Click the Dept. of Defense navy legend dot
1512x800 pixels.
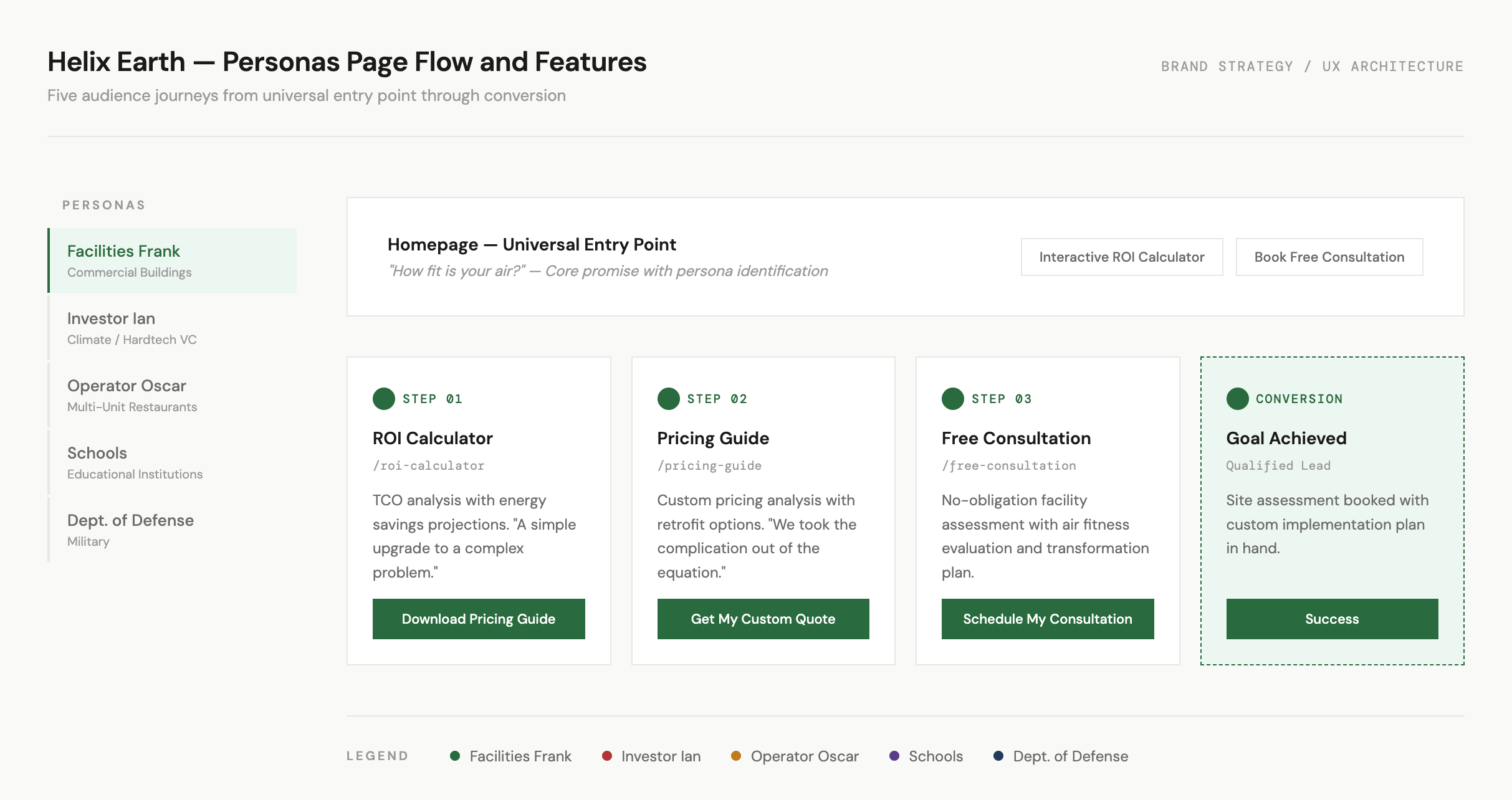[x=998, y=756]
